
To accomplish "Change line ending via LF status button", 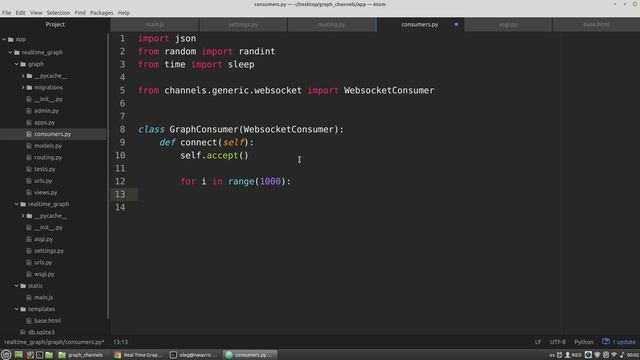I will click(x=538, y=342).
